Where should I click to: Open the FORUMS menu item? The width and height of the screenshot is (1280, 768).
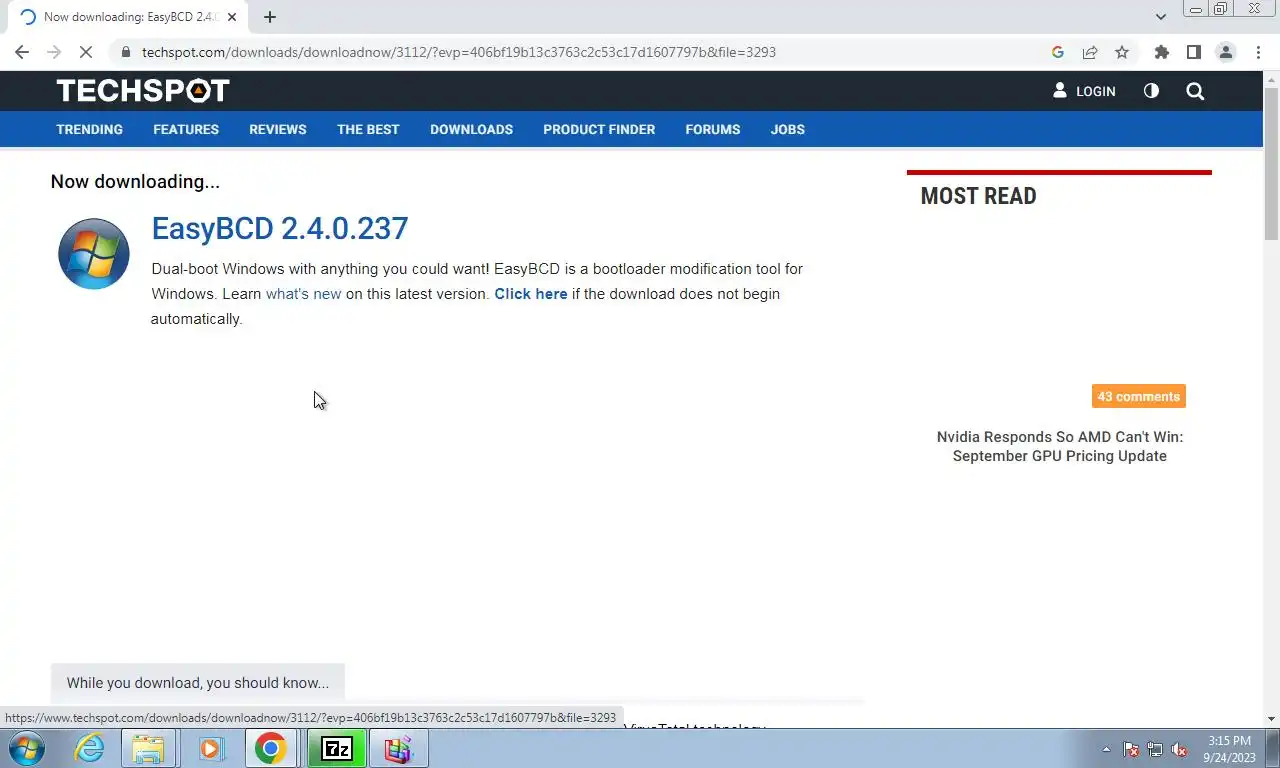click(713, 129)
